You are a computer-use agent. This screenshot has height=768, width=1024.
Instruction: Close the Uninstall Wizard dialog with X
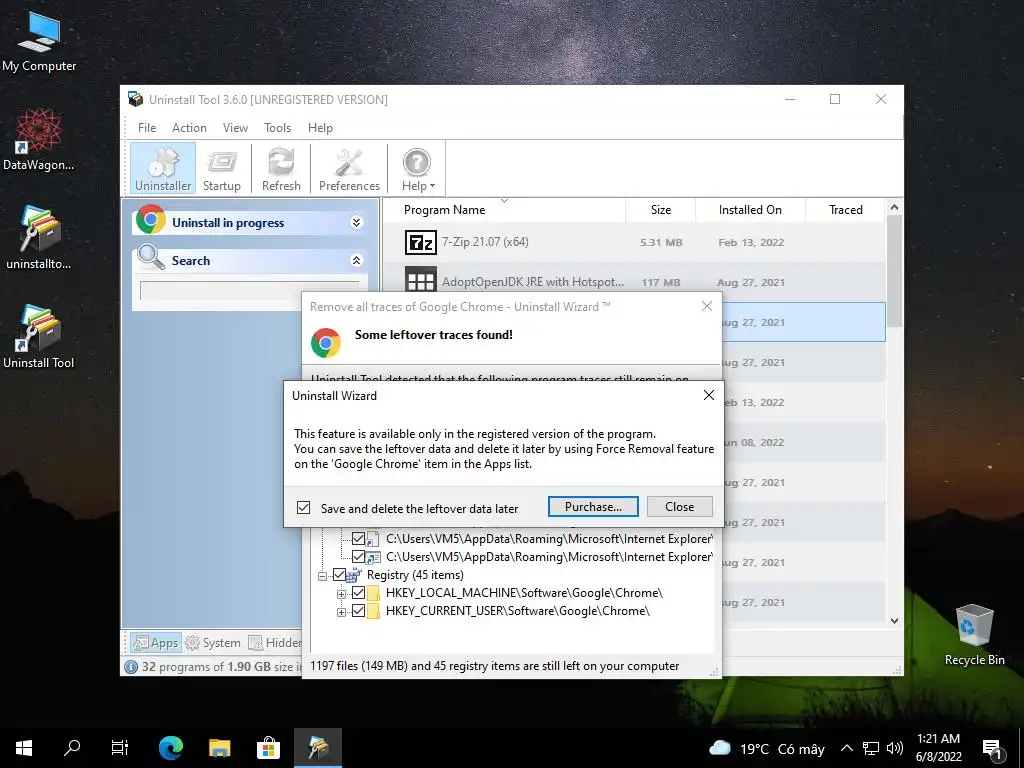[709, 395]
